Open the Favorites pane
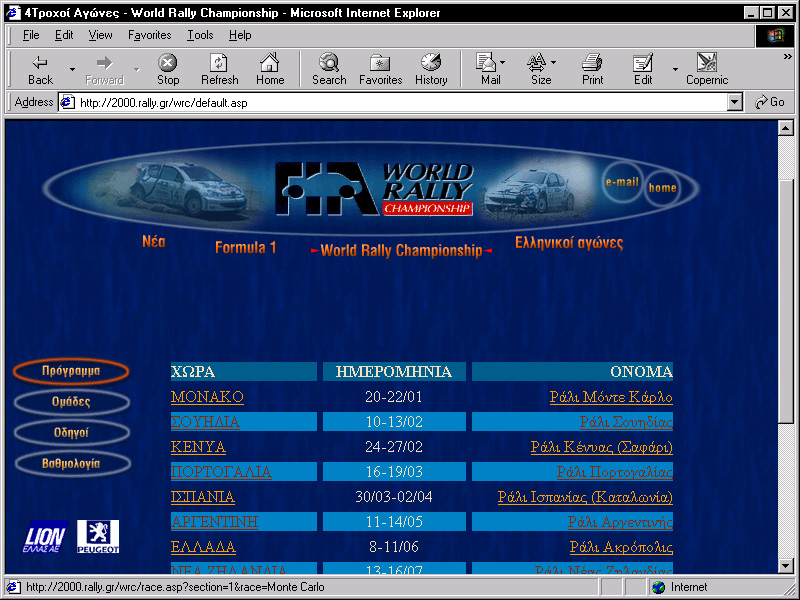Image resolution: width=800 pixels, height=600 pixels. point(381,69)
